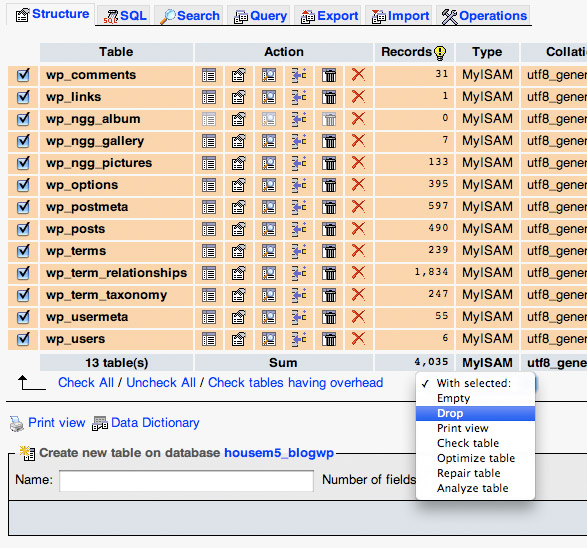Uncheck the wp_comments checkbox
This screenshot has height=548, width=587.
pyautogui.click(x=23, y=75)
